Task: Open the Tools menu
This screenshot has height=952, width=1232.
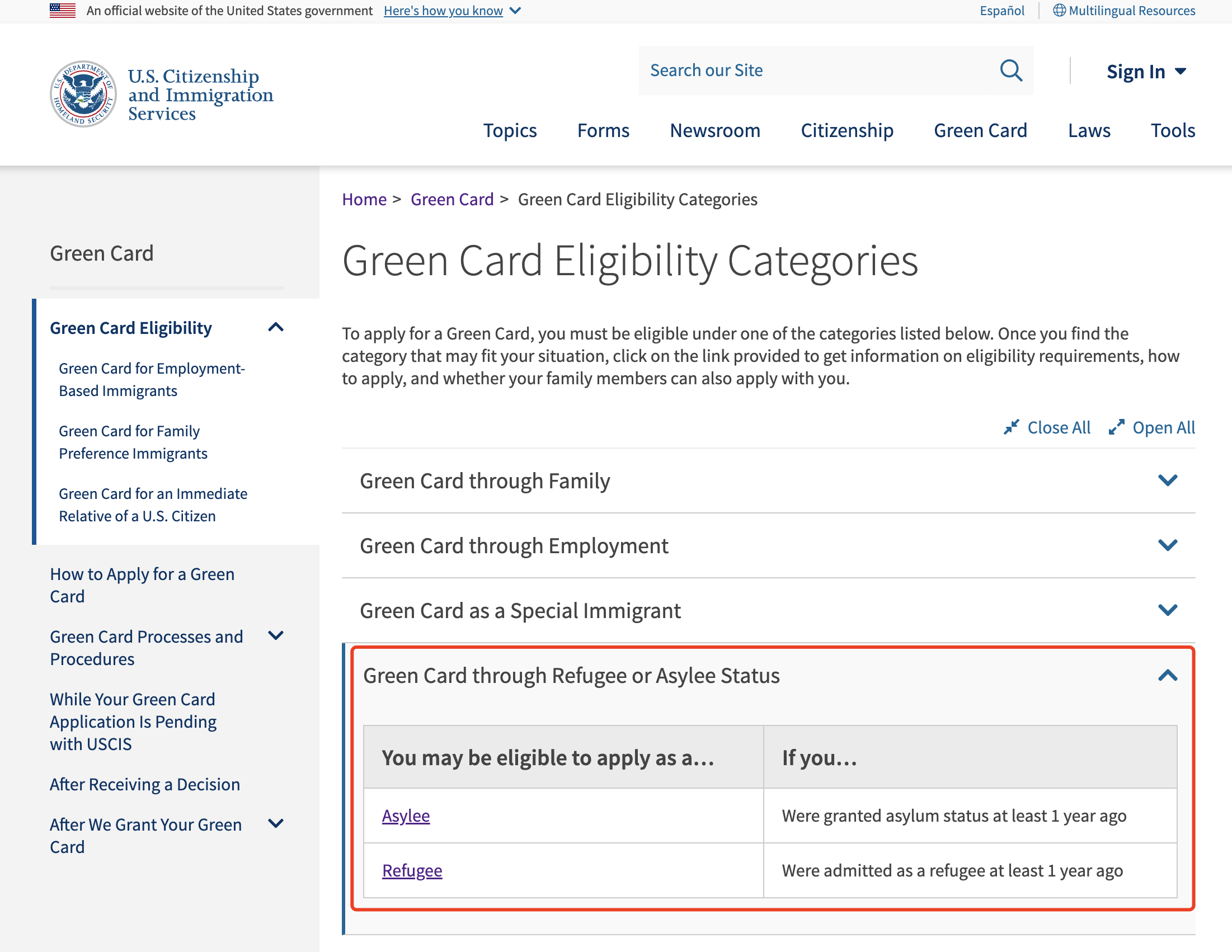Action: 1173,130
